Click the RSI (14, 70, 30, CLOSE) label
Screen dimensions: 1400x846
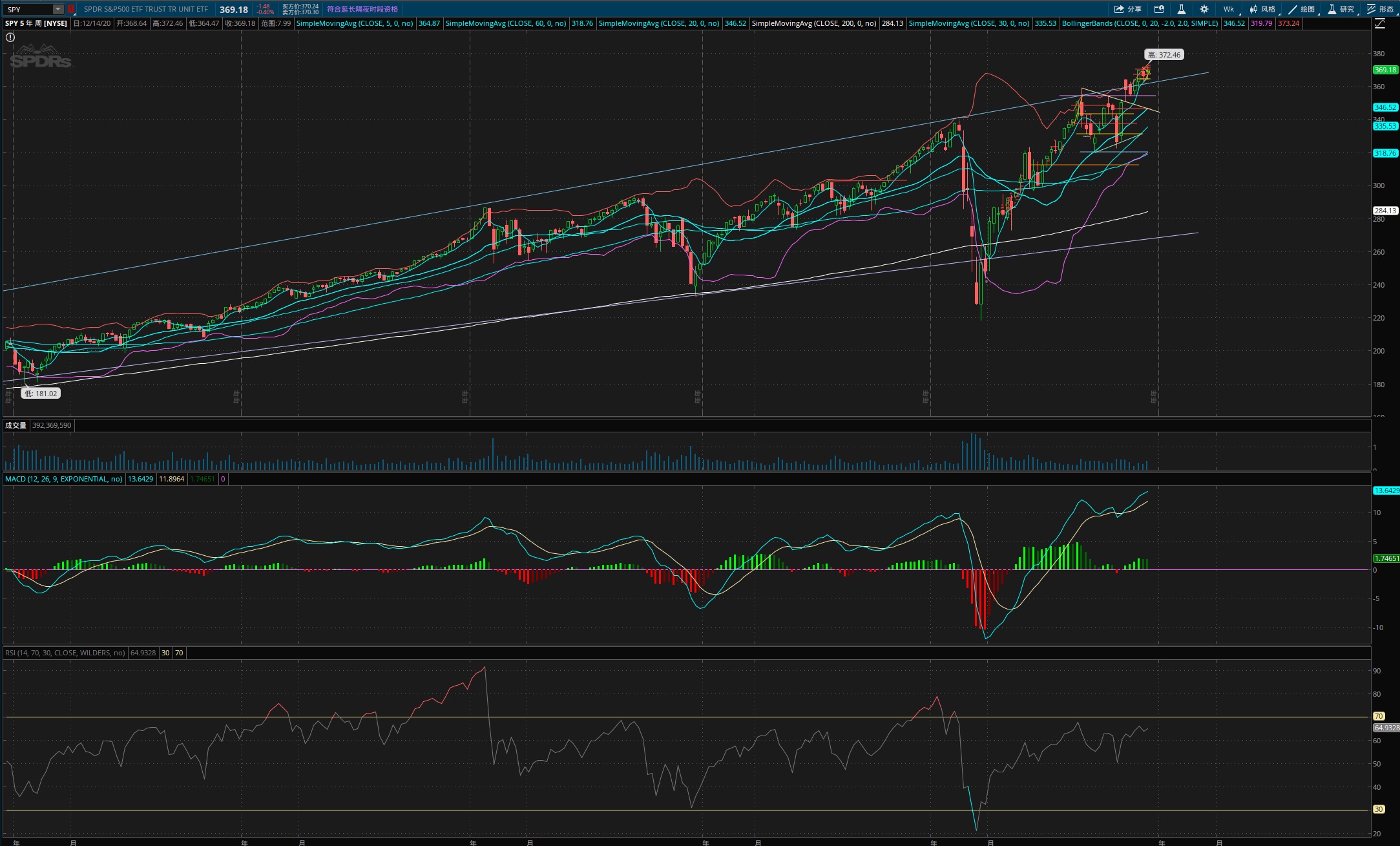click(x=65, y=653)
